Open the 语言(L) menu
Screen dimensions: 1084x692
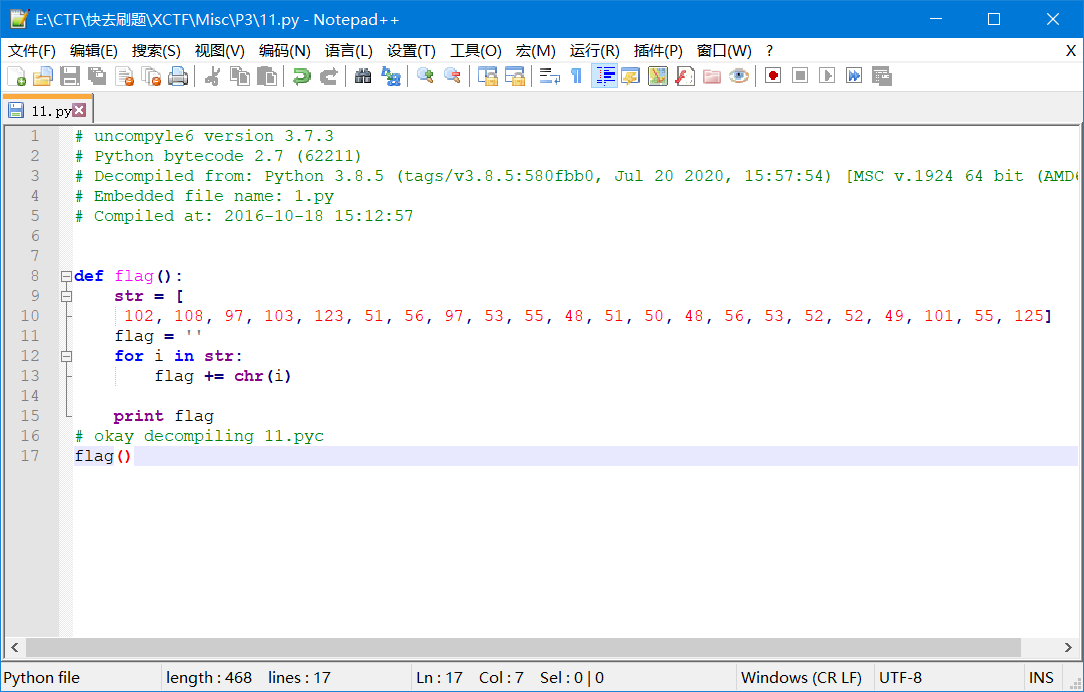click(x=349, y=50)
